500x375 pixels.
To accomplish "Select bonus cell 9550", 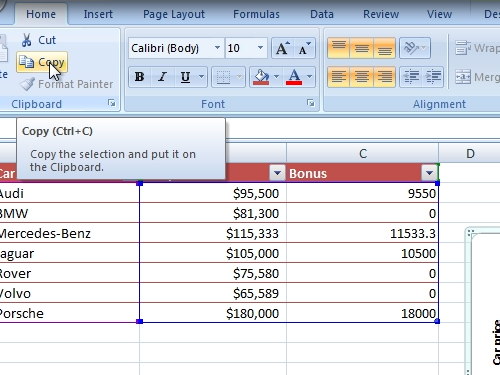I will click(362, 193).
